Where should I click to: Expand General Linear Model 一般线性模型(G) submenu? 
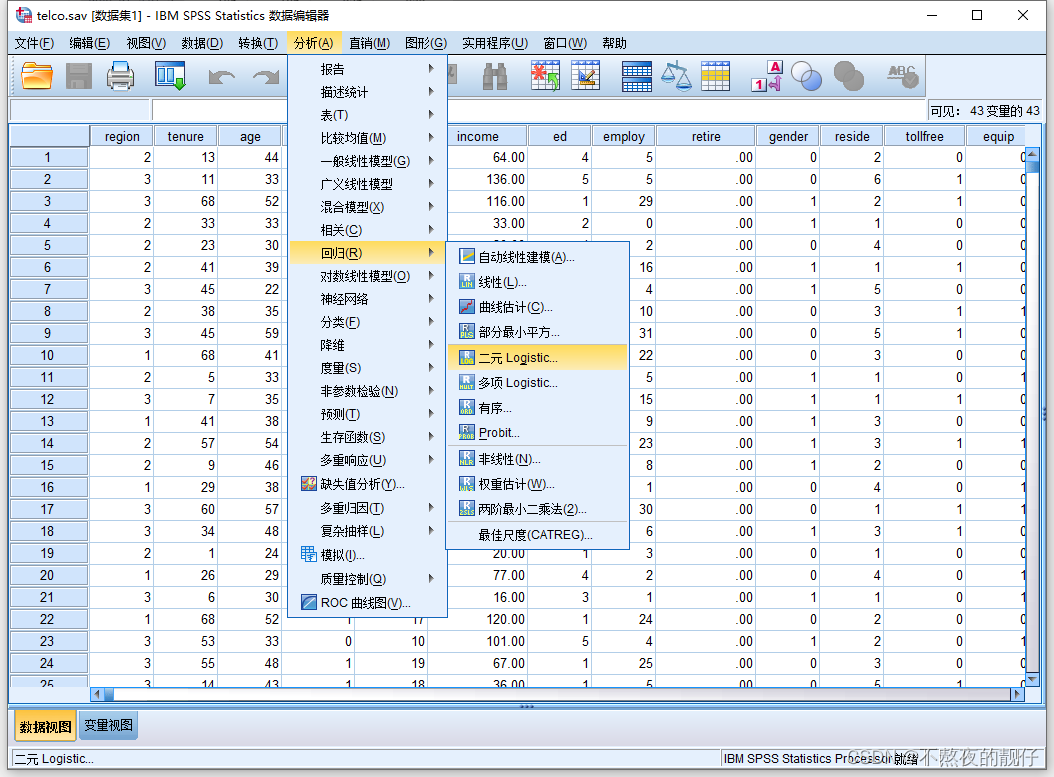[x=367, y=161]
